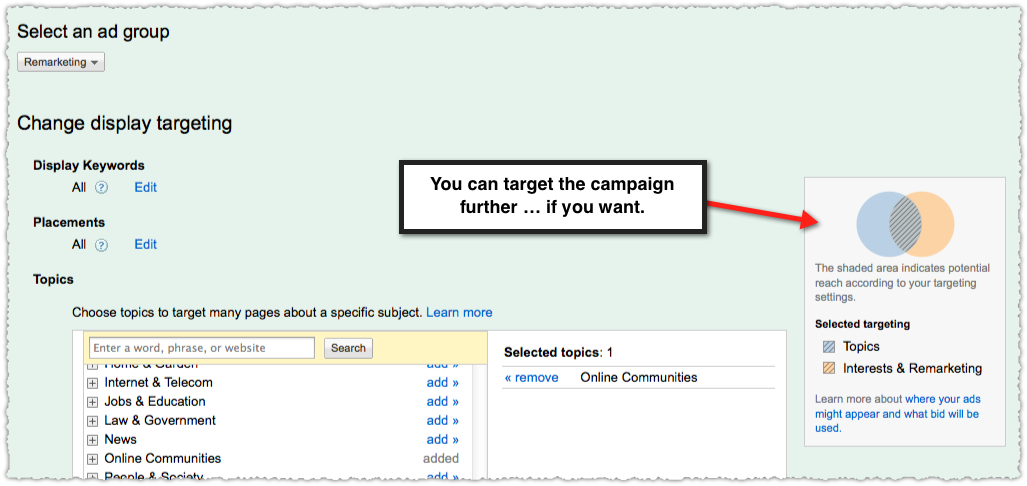This screenshot has height=486, width=1027.
Task: Expand the Internet & Telecom topic
Action: [92, 383]
